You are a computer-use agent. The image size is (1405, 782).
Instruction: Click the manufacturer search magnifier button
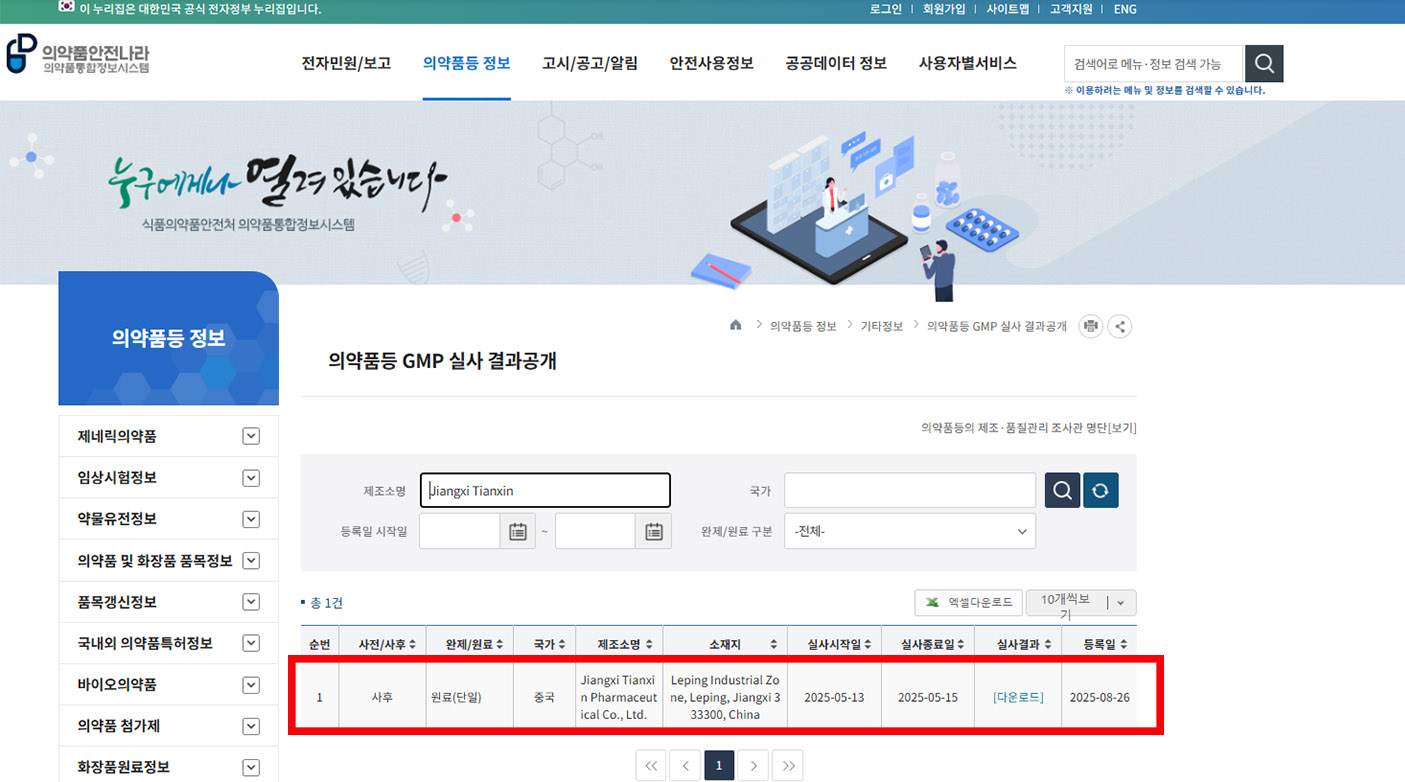coord(1062,491)
